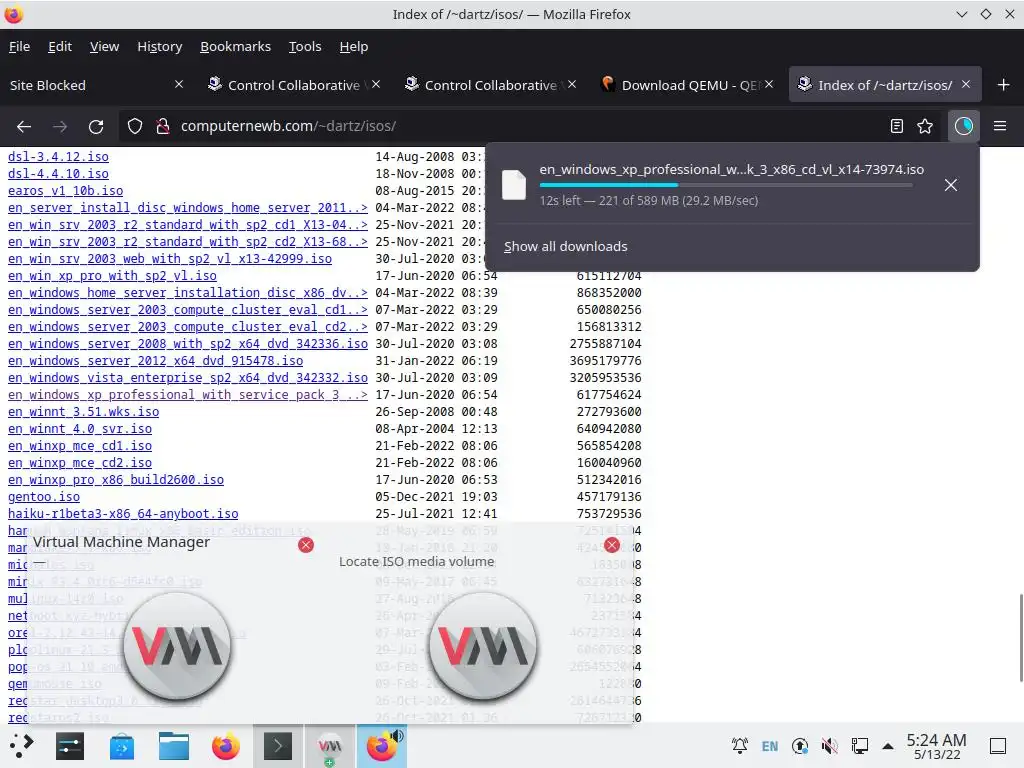Screen dimensions: 1024x768
Task: Download en_winxp_pro_x86_build2600.iso
Action: (116, 479)
